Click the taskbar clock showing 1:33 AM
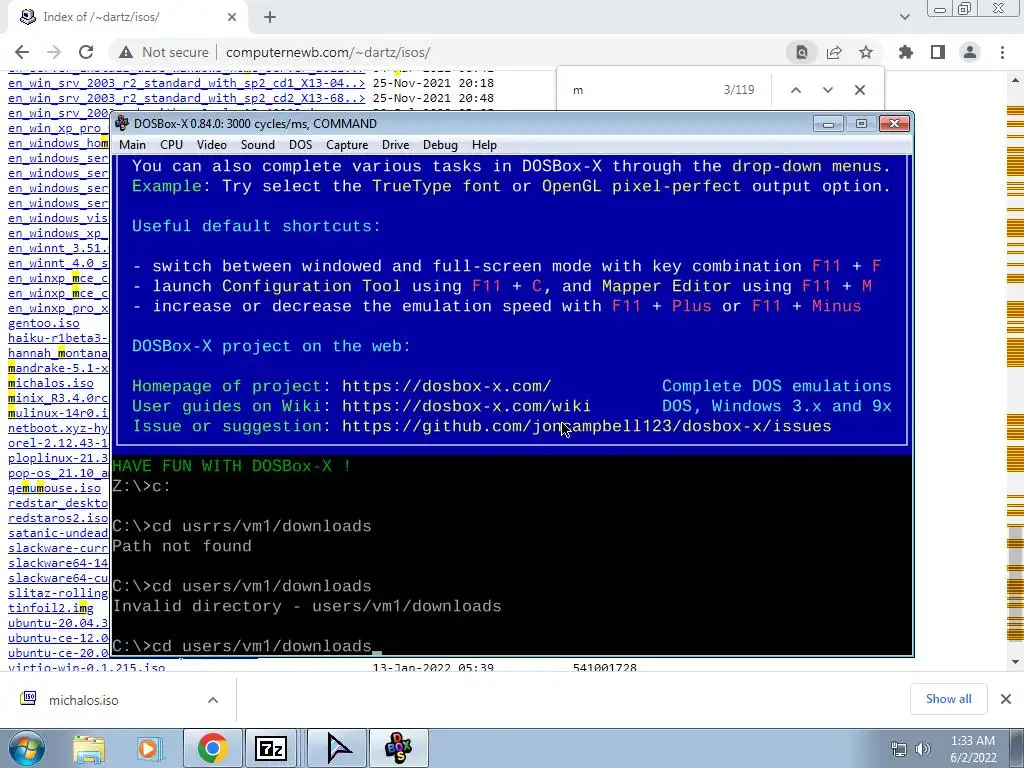Screen dimensions: 1024x768 [973, 749]
